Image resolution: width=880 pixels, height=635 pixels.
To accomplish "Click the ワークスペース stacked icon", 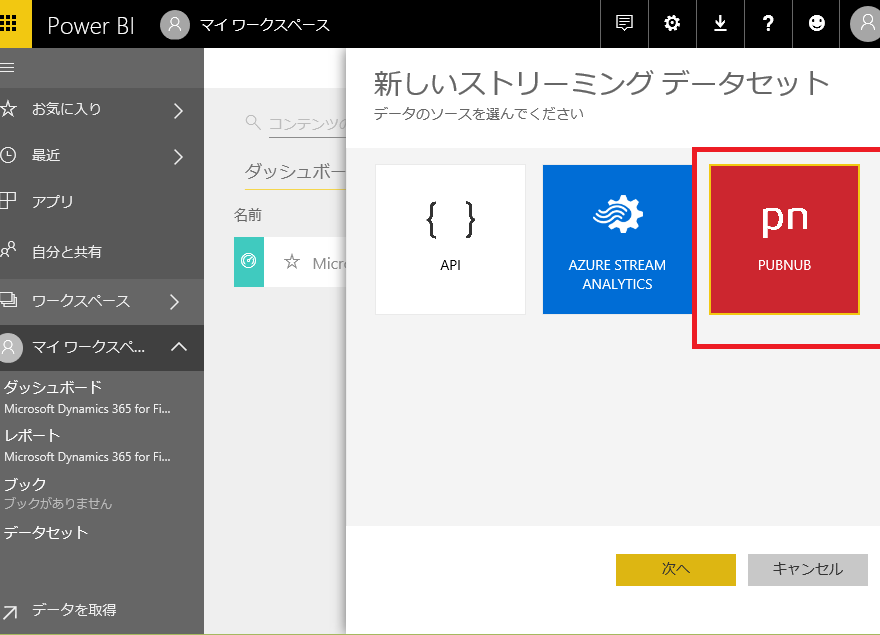I will tap(8, 300).
